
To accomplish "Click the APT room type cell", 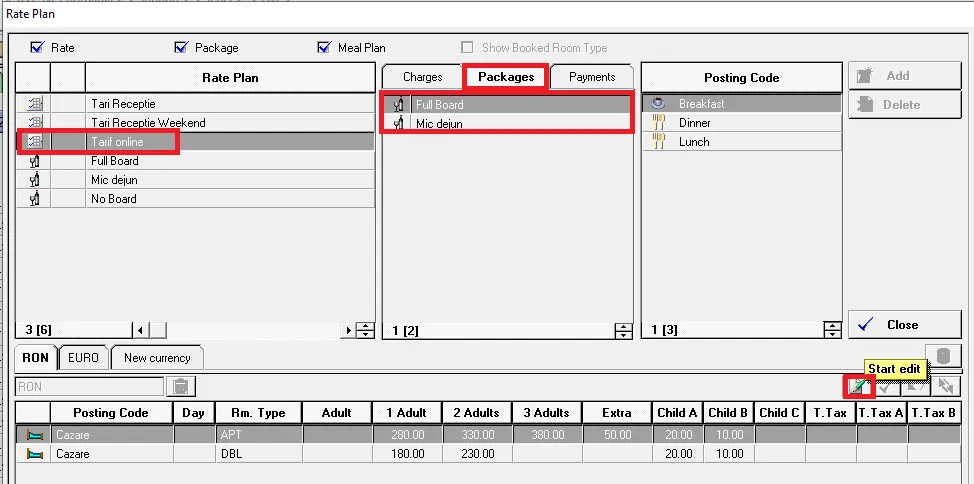I will [258, 435].
